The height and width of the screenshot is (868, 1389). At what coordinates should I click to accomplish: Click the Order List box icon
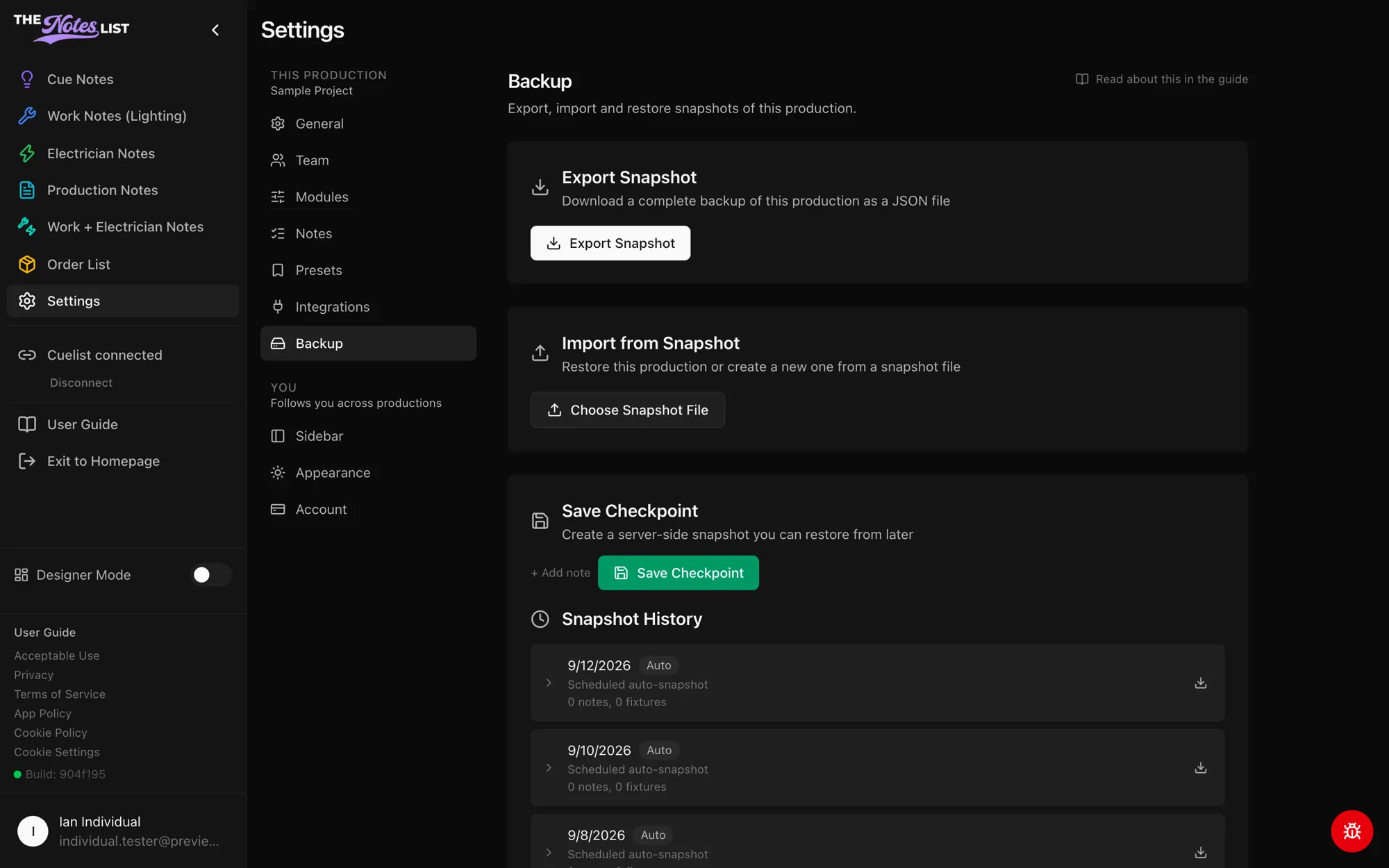27,265
